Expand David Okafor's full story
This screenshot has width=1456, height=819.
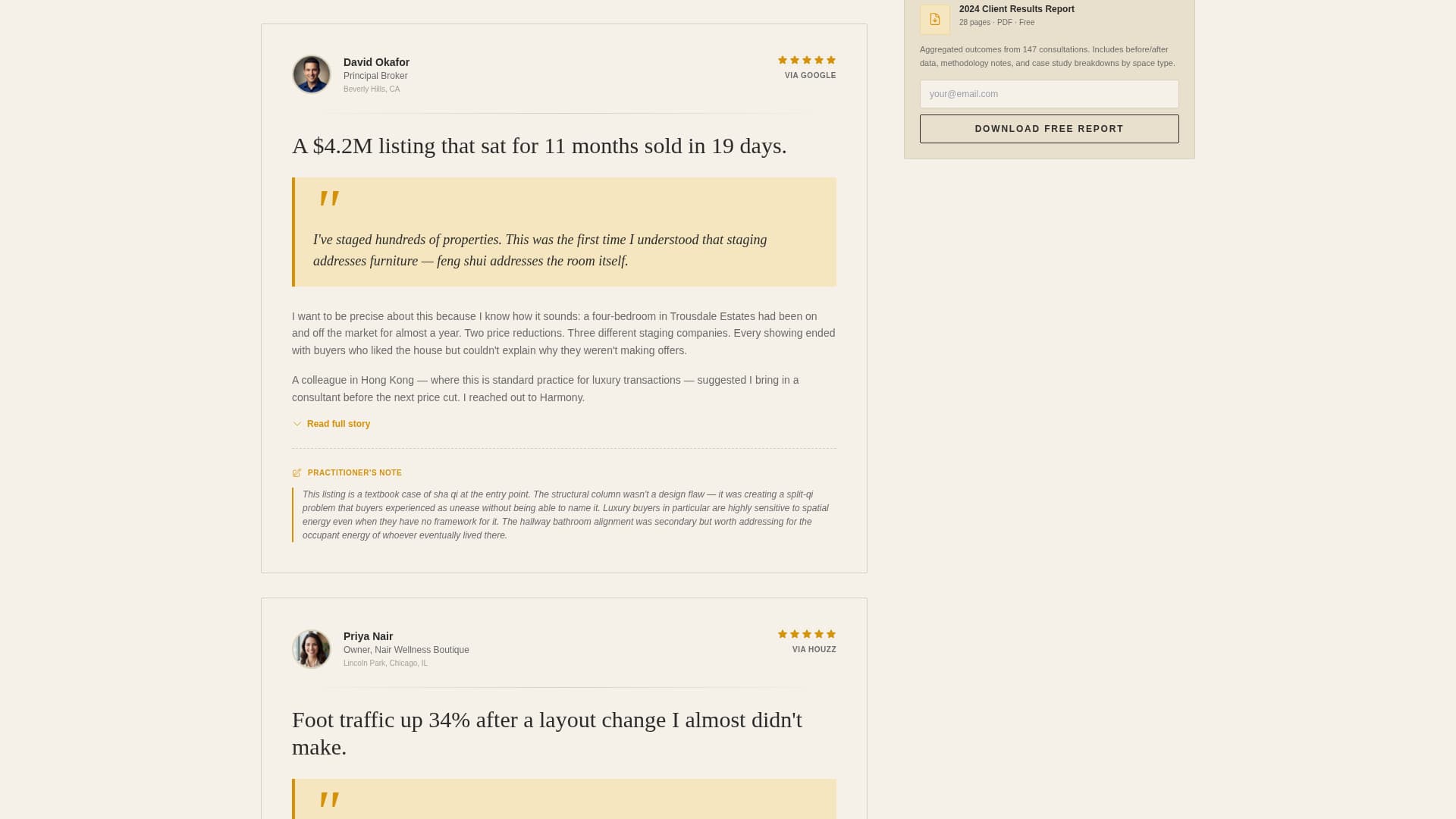338,424
